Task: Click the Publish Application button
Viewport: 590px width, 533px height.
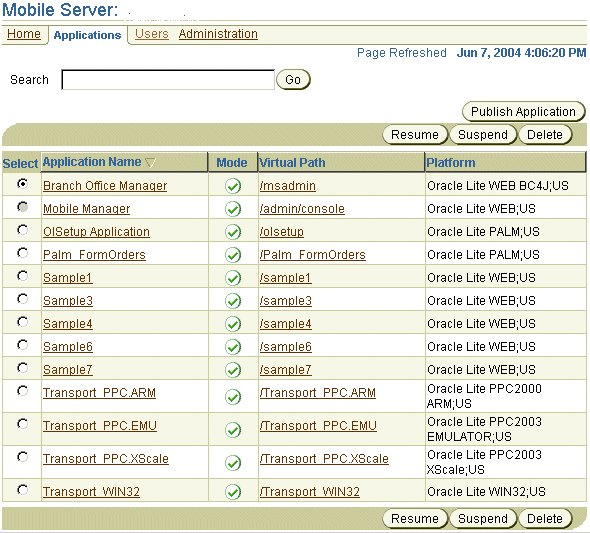Action: coord(523,111)
